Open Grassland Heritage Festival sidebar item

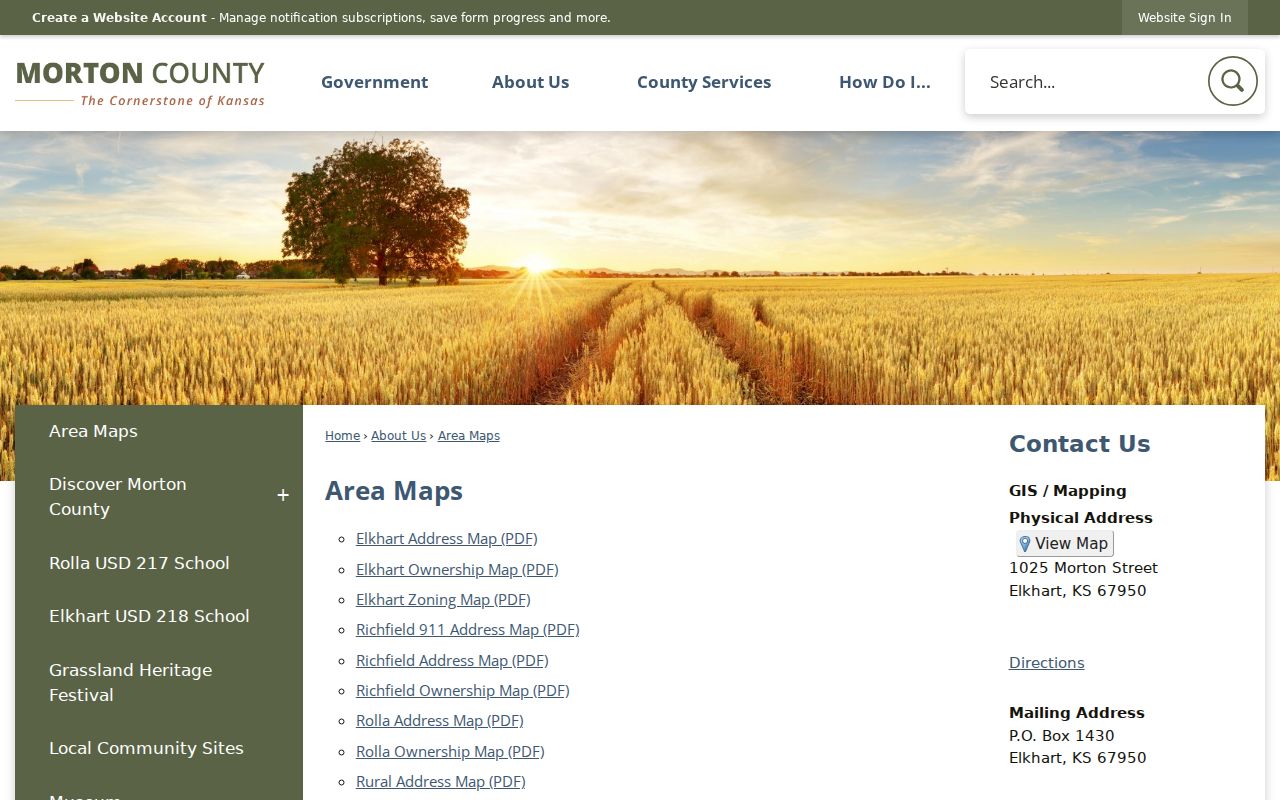pyautogui.click(x=159, y=683)
